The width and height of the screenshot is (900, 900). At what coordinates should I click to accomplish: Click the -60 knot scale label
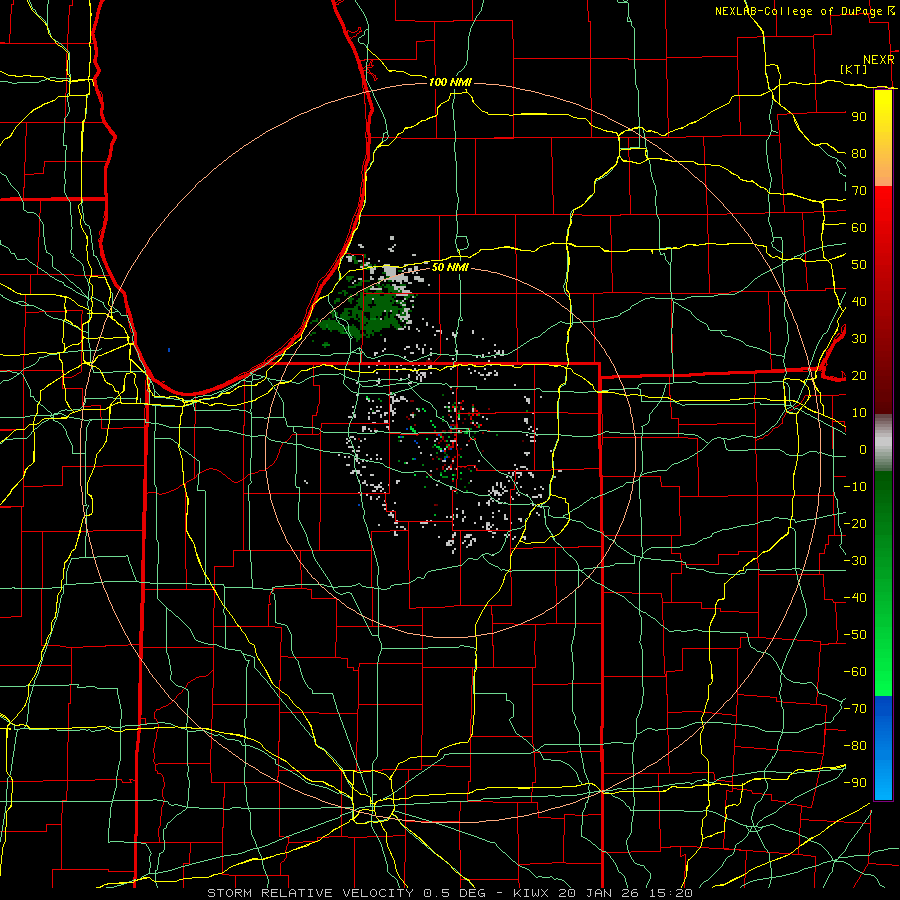(x=855, y=672)
